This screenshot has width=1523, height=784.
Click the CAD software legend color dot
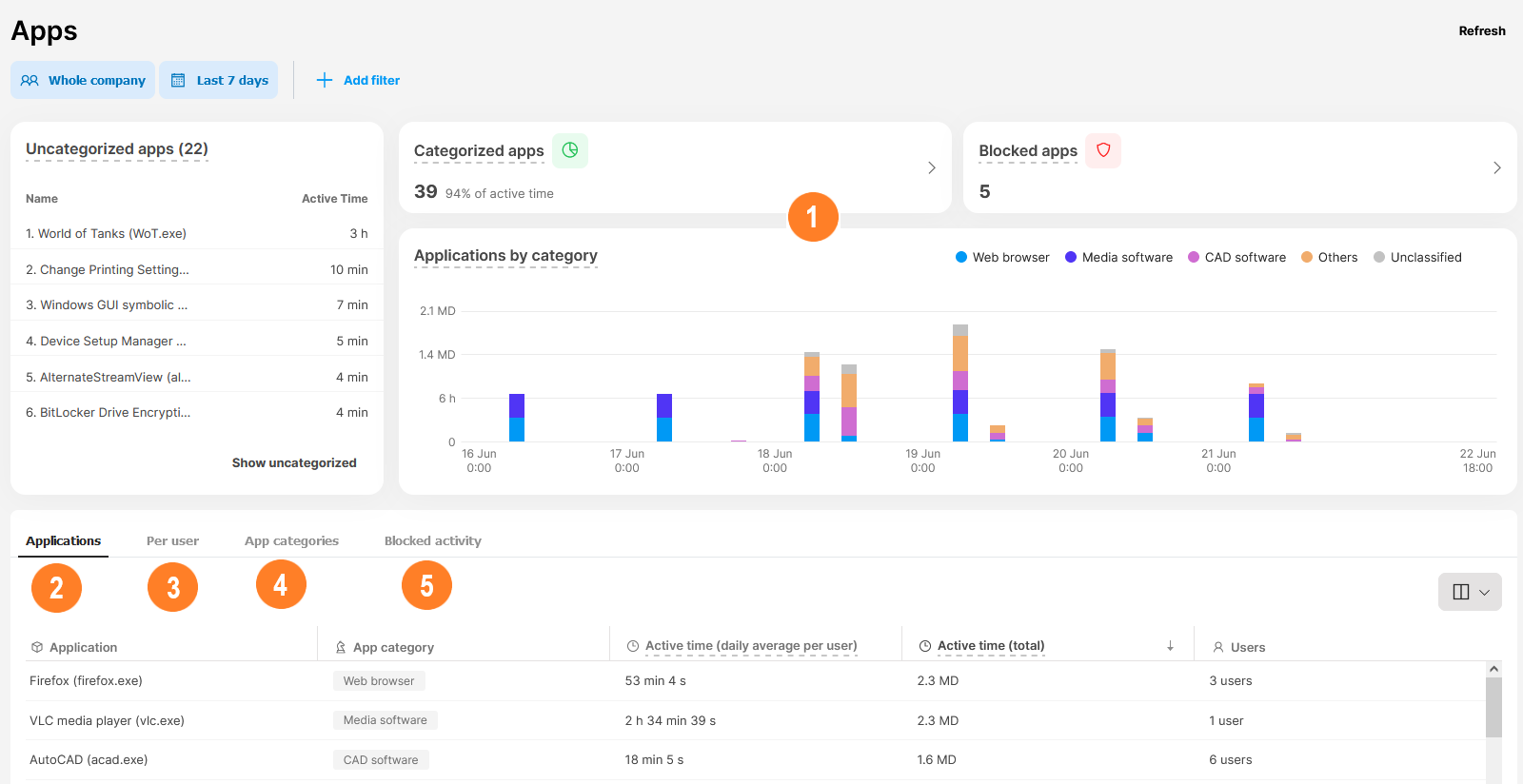point(1194,257)
